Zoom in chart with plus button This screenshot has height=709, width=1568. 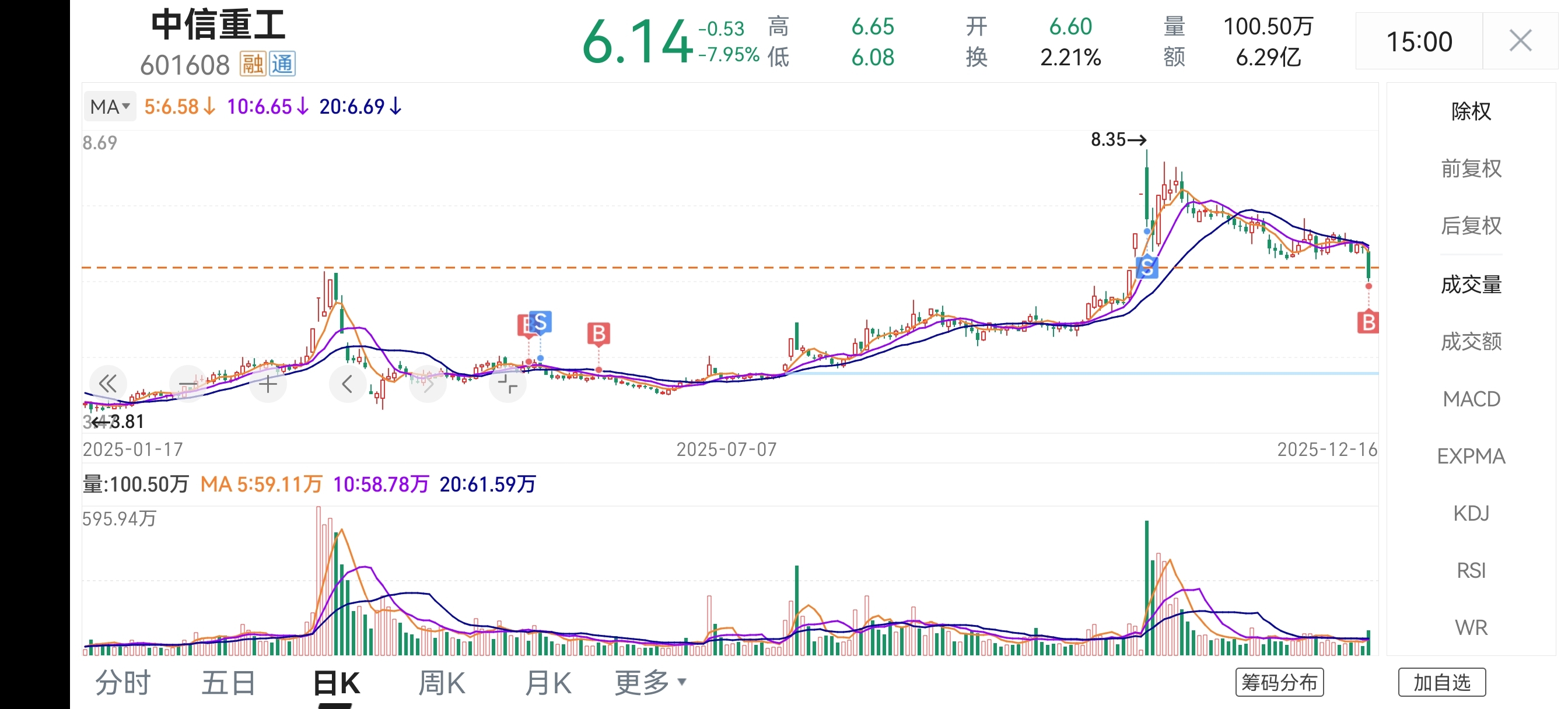point(268,384)
